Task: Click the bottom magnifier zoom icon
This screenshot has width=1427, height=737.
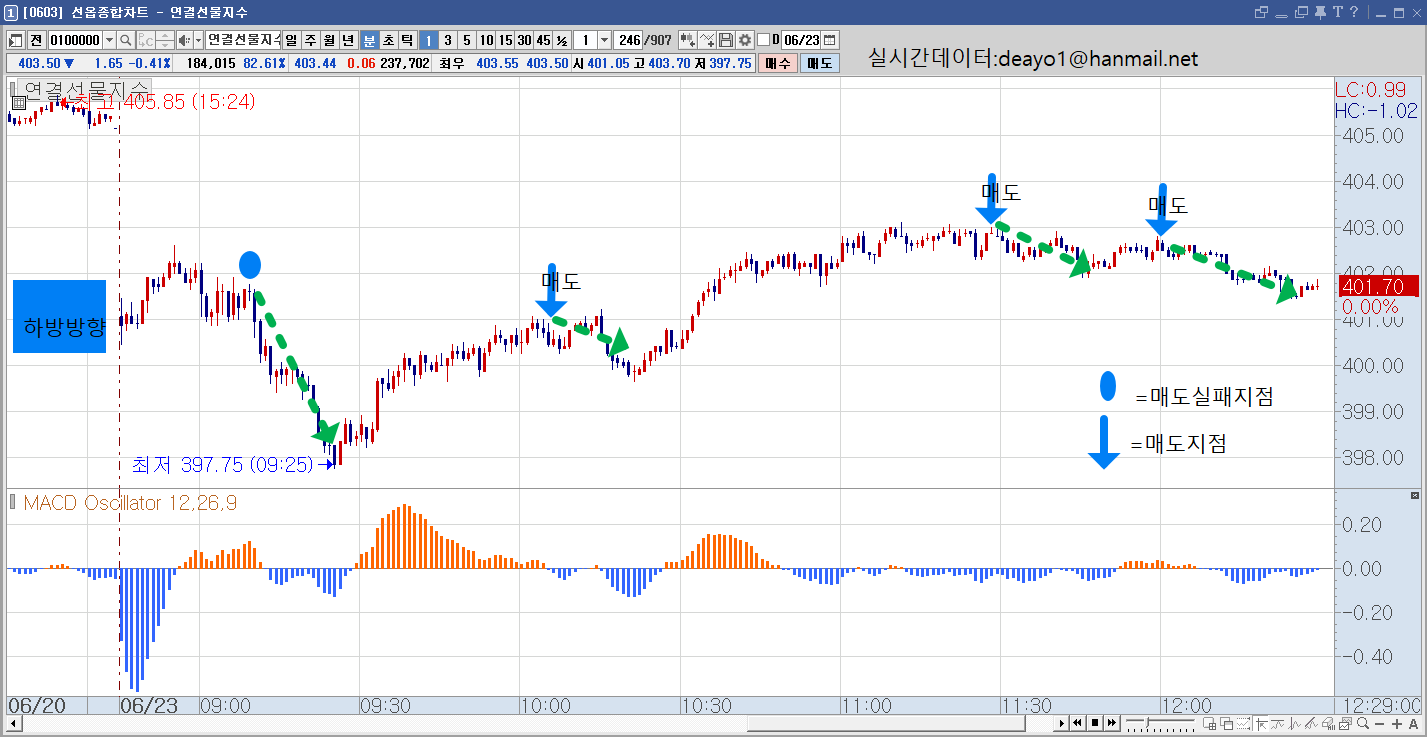Action: [x=1363, y=723]
